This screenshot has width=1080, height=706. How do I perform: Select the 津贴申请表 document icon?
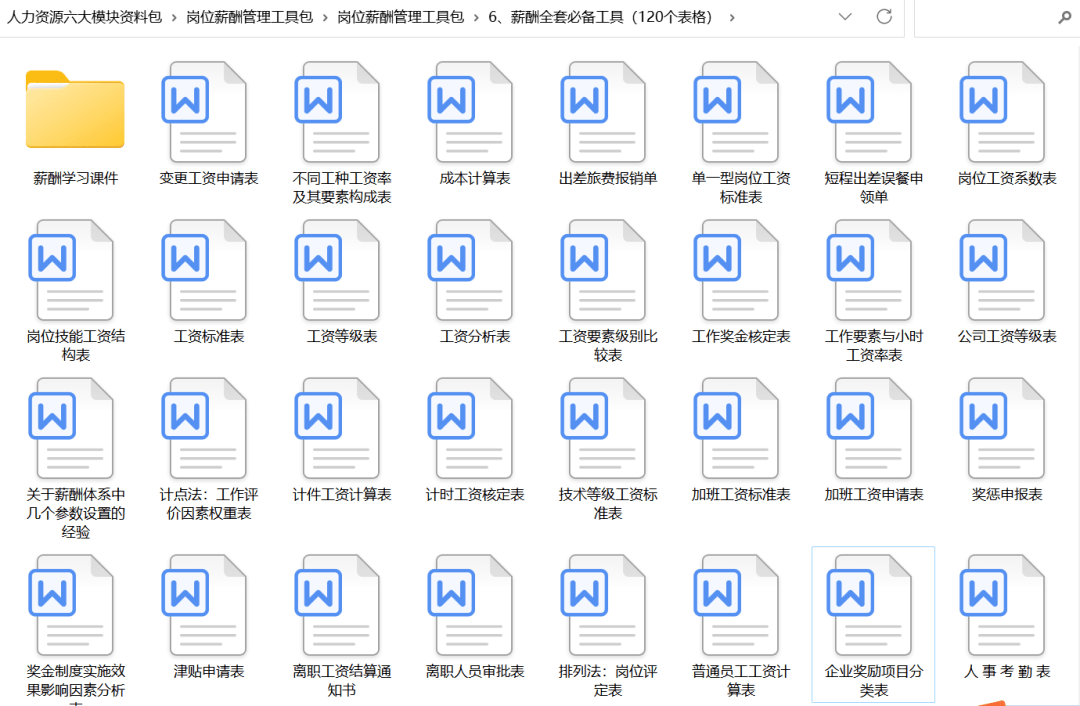[204, 605]
